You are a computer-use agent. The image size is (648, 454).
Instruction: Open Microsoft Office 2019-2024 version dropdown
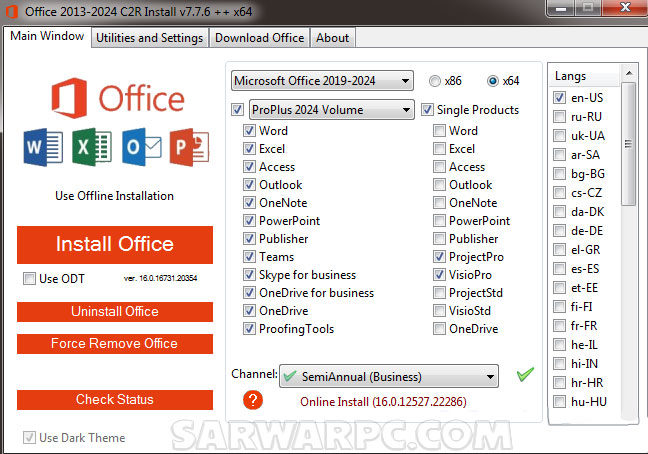(x=322, y=81)
